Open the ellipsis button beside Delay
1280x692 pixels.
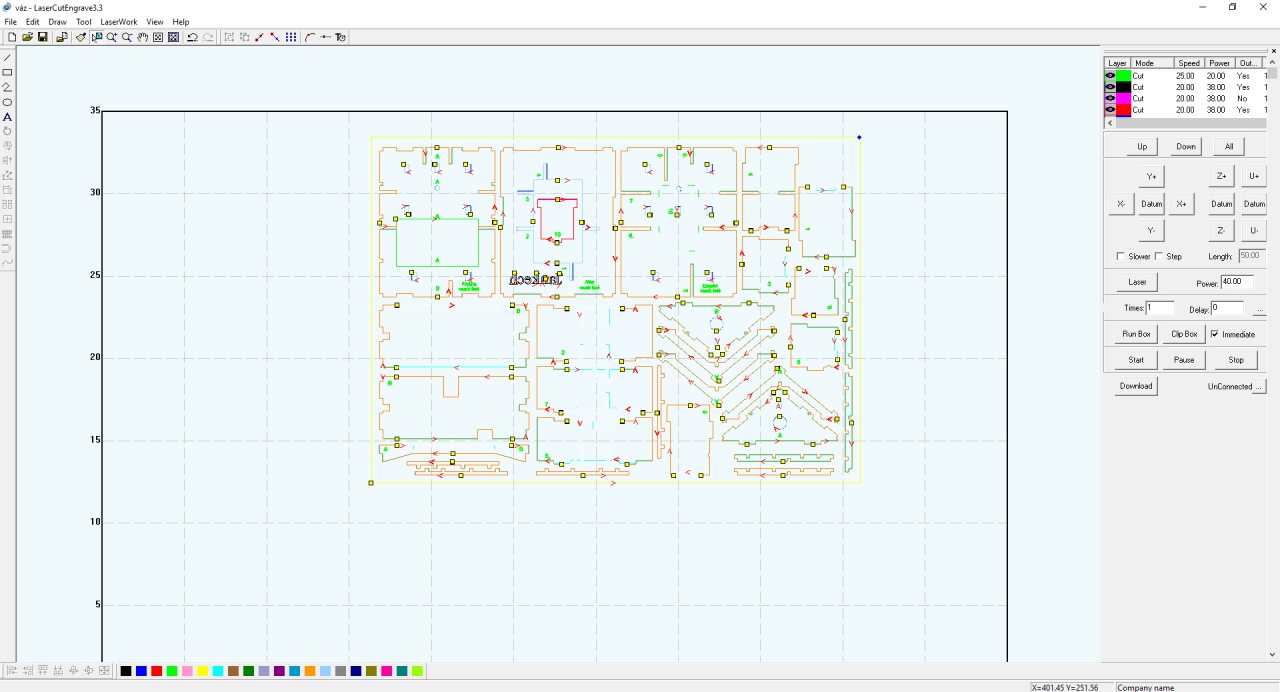pos(1259,310)
